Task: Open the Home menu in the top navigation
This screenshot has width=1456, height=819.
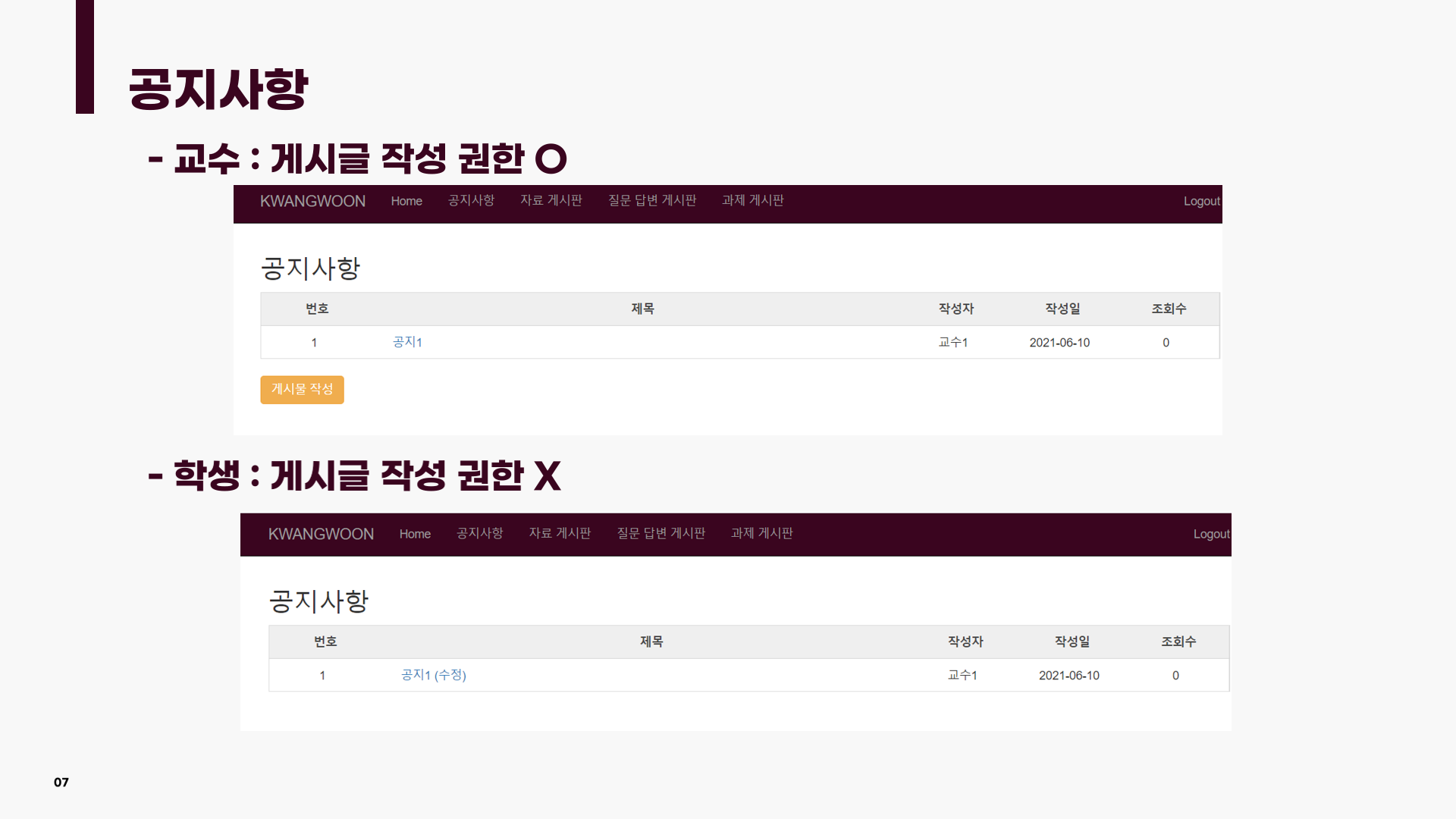Action: coord(406,201)
